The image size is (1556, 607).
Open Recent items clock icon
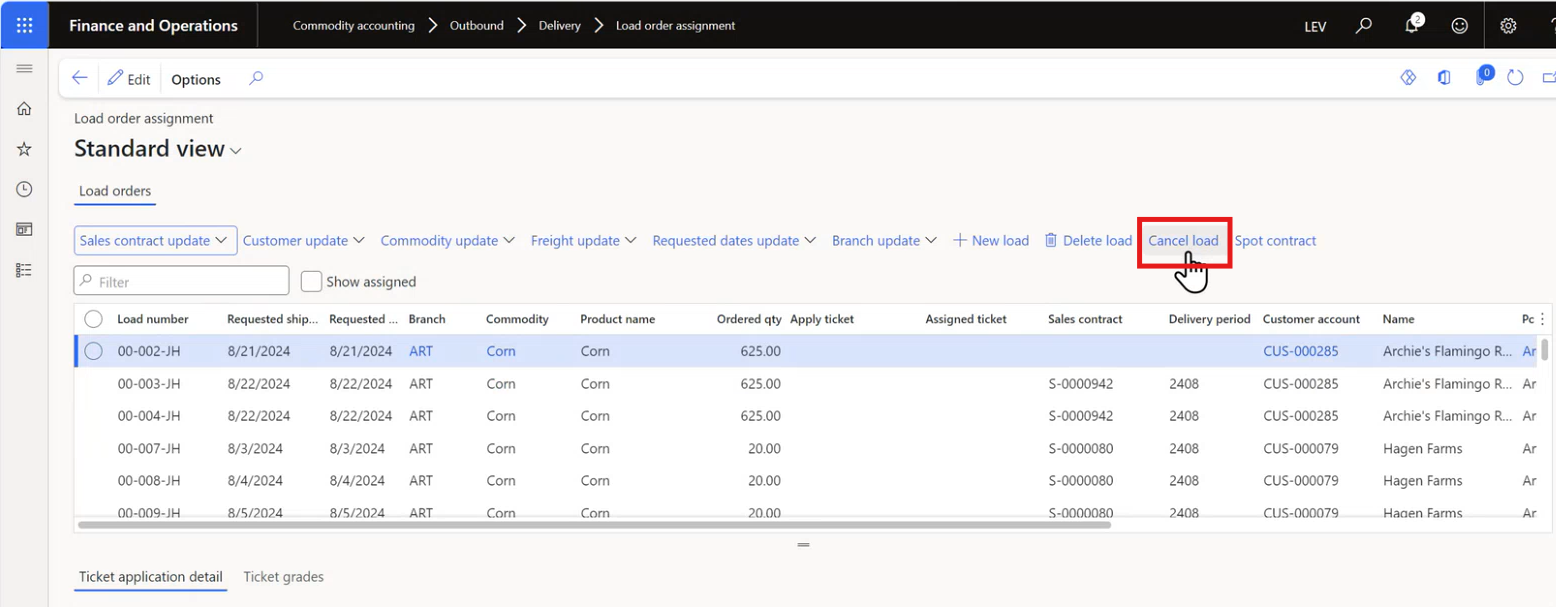pyautogui.click(x=24, y=188)
